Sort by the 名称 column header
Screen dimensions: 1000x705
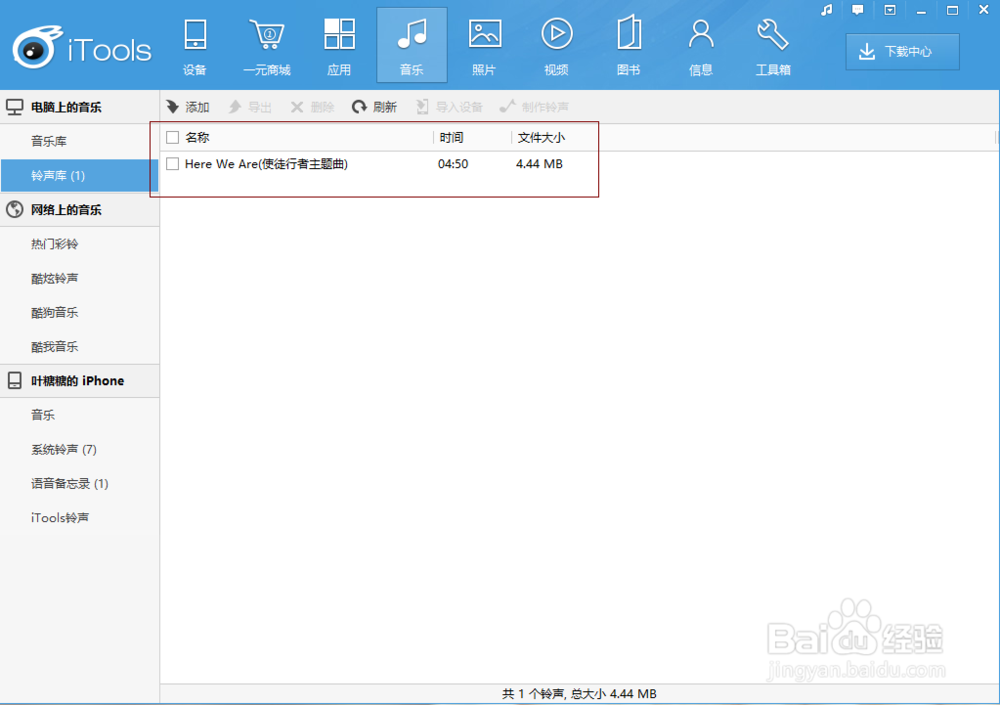pyautogui.click(x=197, y=137)
